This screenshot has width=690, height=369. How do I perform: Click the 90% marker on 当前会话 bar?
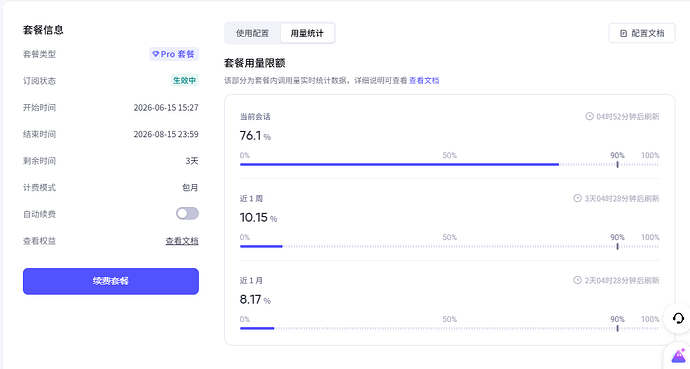click(617, 164)
